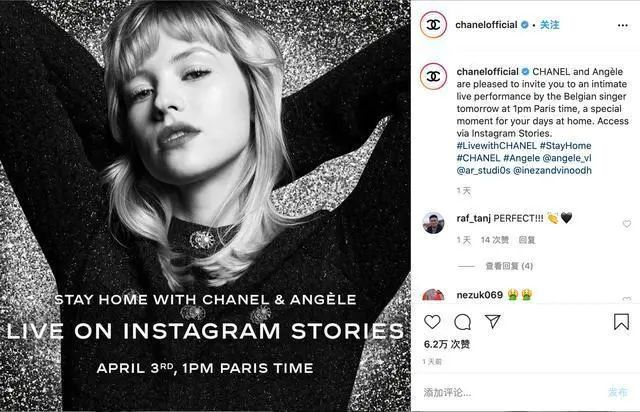This screenshot has width=640, height=412.
Task: Open raf_tanj's profile picture
Action: [433, 223]
